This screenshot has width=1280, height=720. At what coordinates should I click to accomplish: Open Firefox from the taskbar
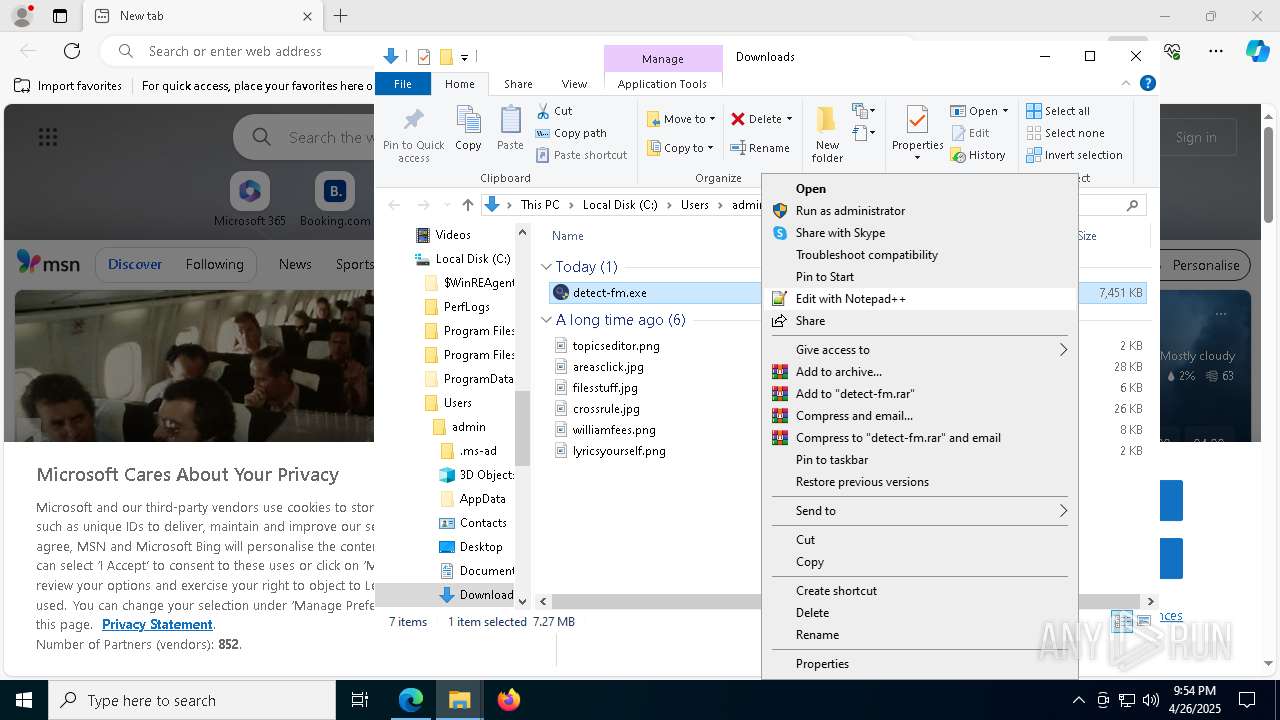pyautogui.click(x=509, y=700)
